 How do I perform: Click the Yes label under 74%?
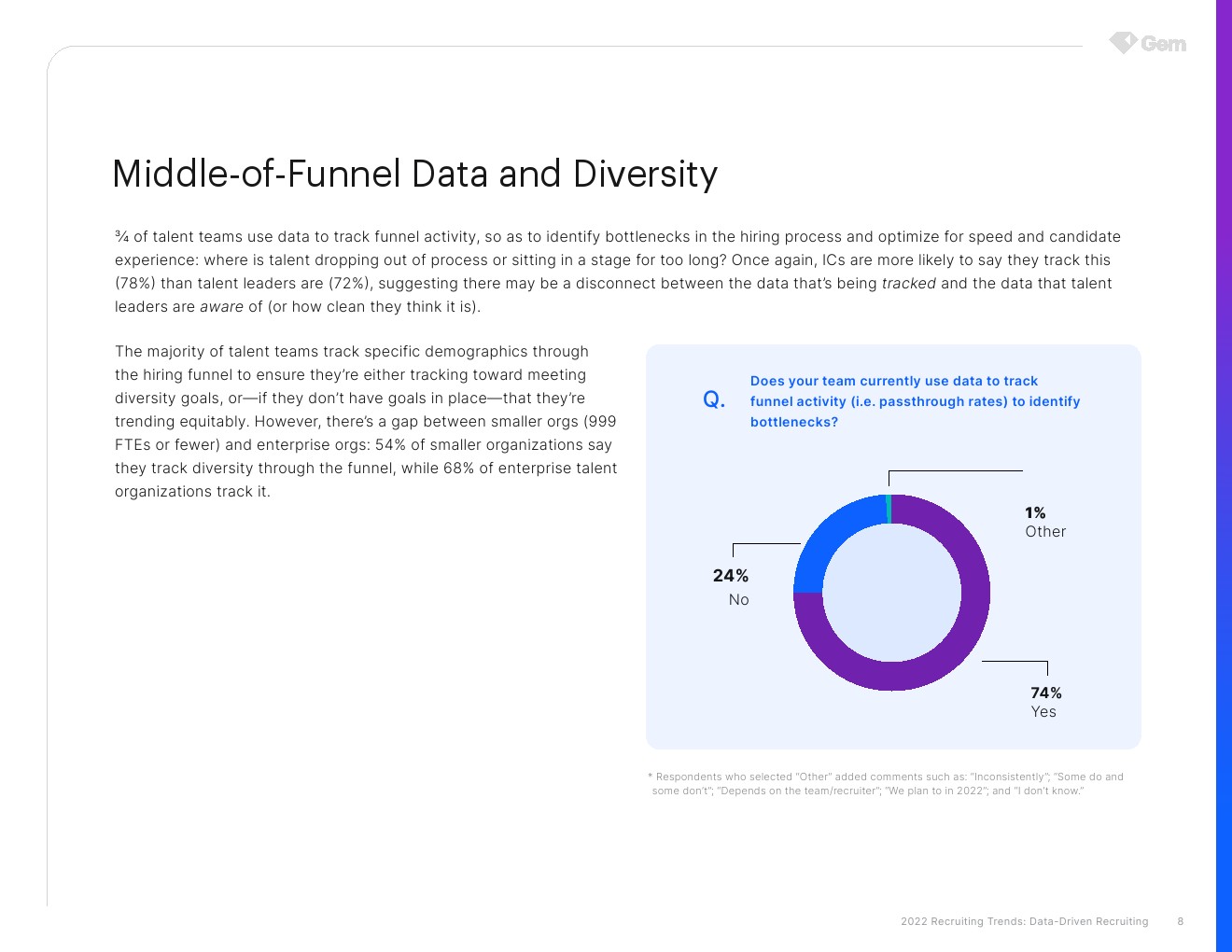[x=1043, y=712]
